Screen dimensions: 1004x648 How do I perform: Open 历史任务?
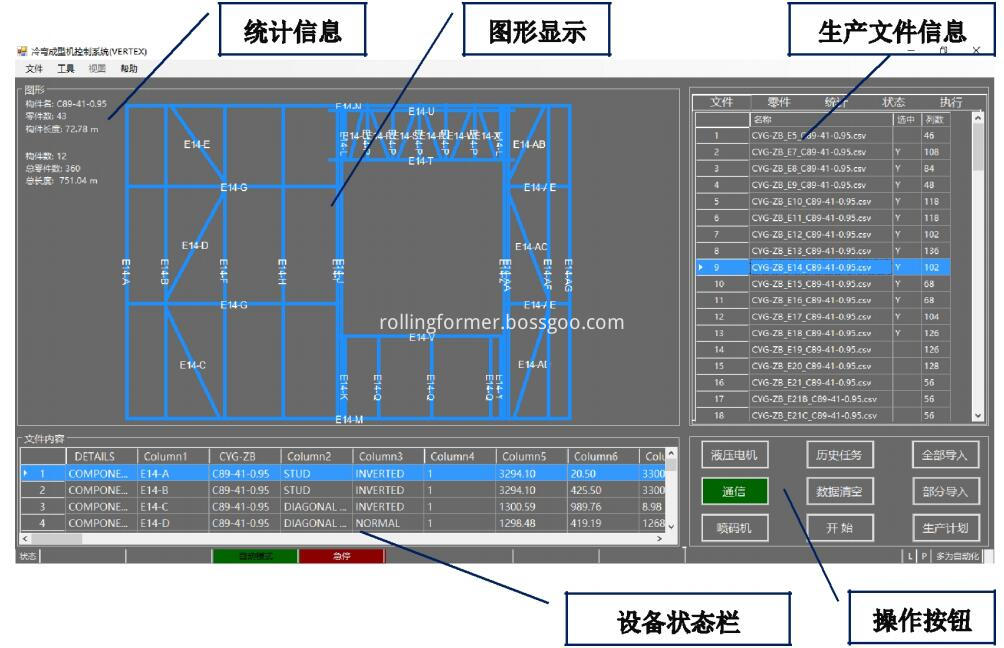[x=839, y=455]
